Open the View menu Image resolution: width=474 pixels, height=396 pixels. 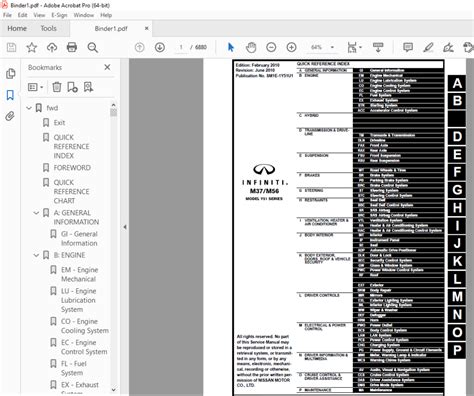pyautogui.click(x=39, y=15)
